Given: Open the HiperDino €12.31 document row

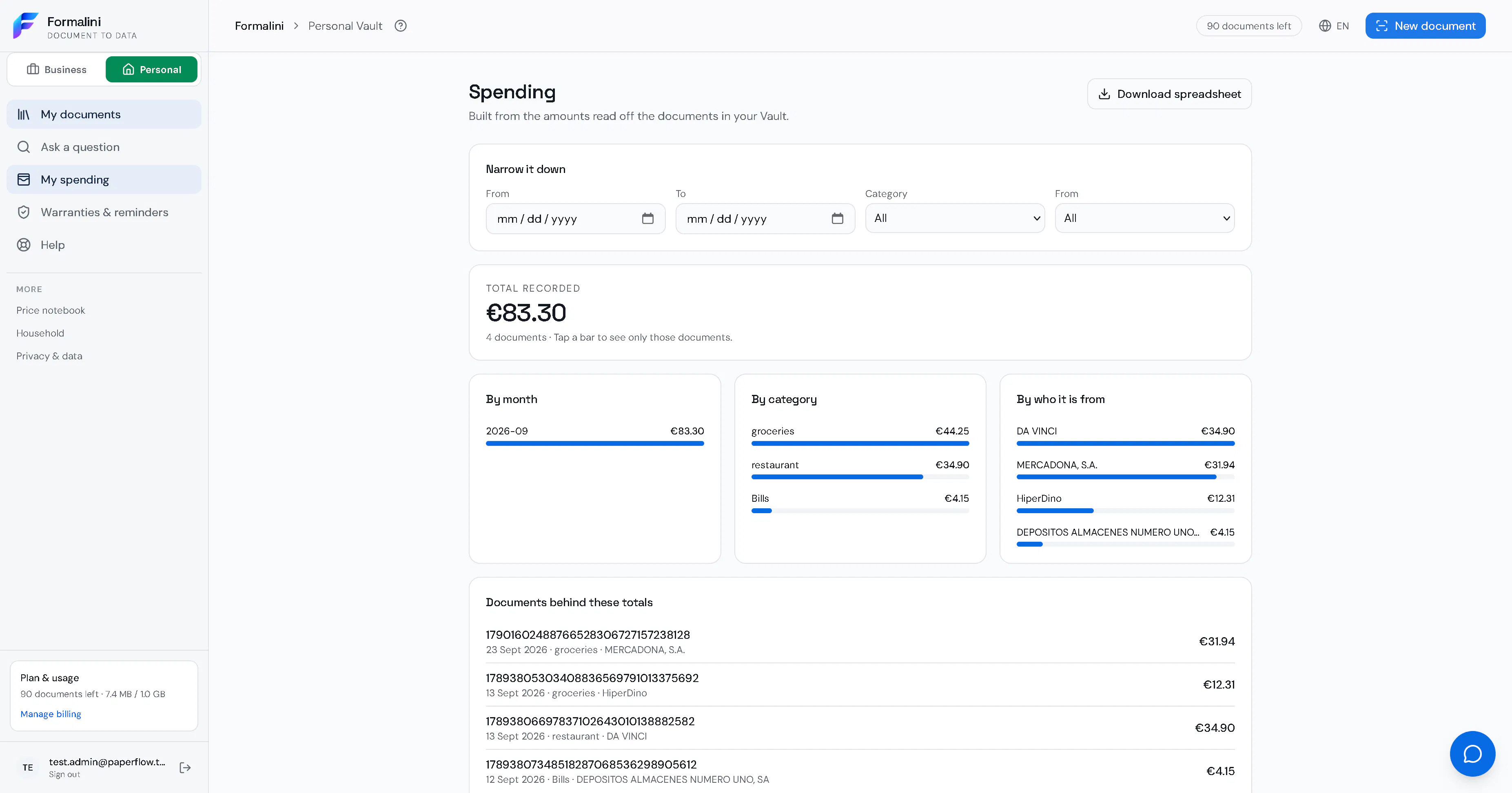Looking at the screenshot, I should tap(860, 685).
